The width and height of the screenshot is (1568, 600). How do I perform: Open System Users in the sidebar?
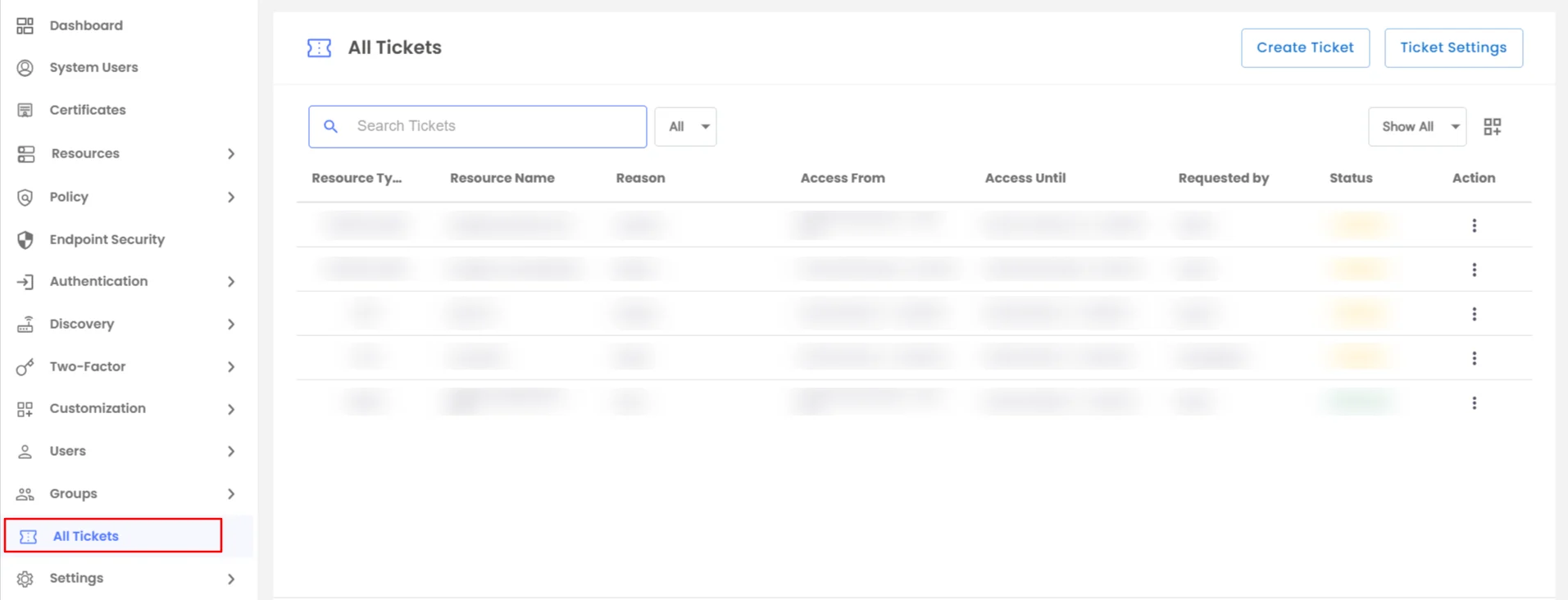(93, 67)
